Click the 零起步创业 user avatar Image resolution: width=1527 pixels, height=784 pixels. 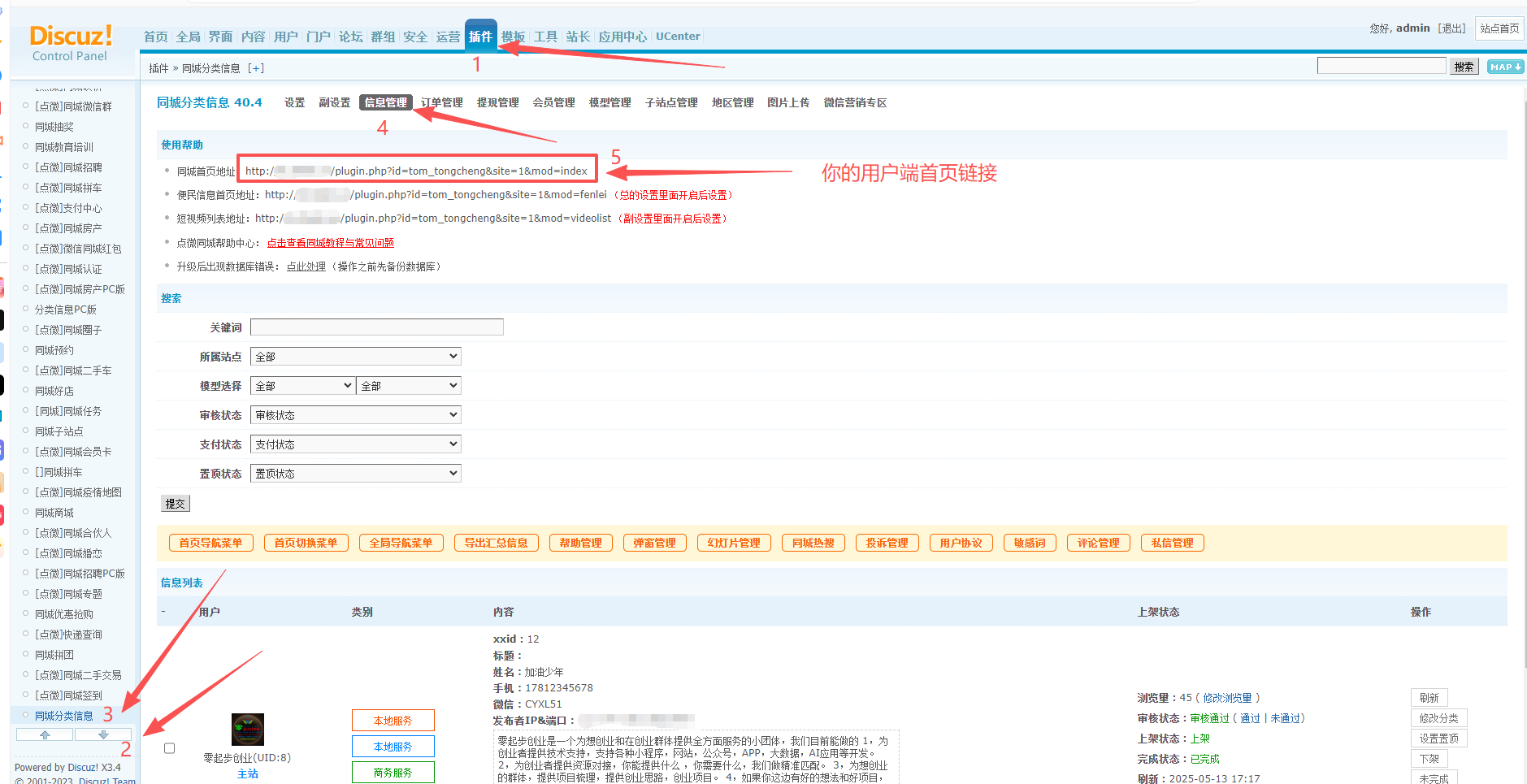[x=247, y=729]
